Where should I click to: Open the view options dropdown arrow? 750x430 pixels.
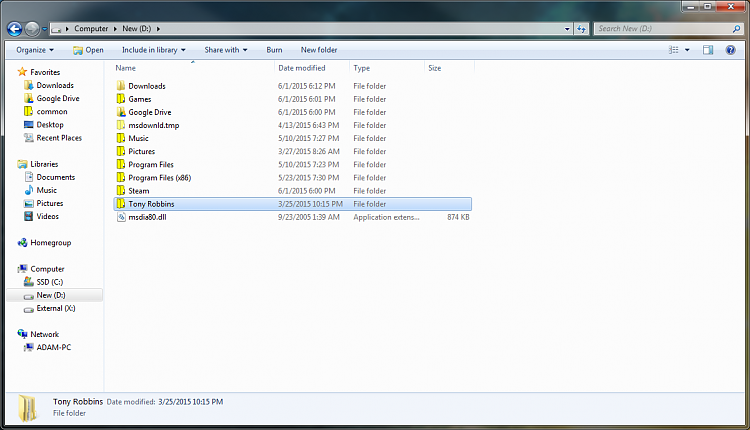tap(687, 50)
